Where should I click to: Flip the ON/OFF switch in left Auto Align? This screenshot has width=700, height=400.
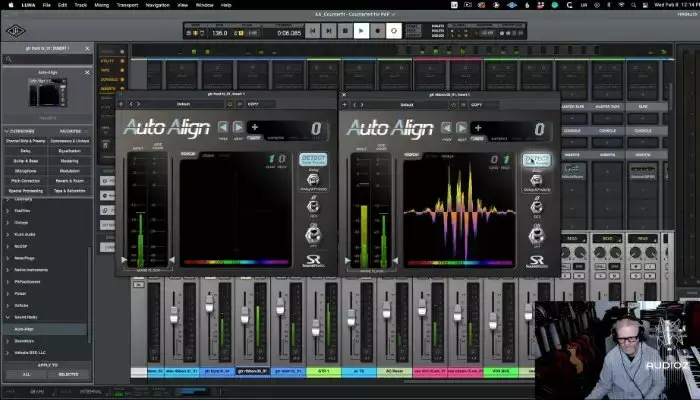(x=313, y=234)
